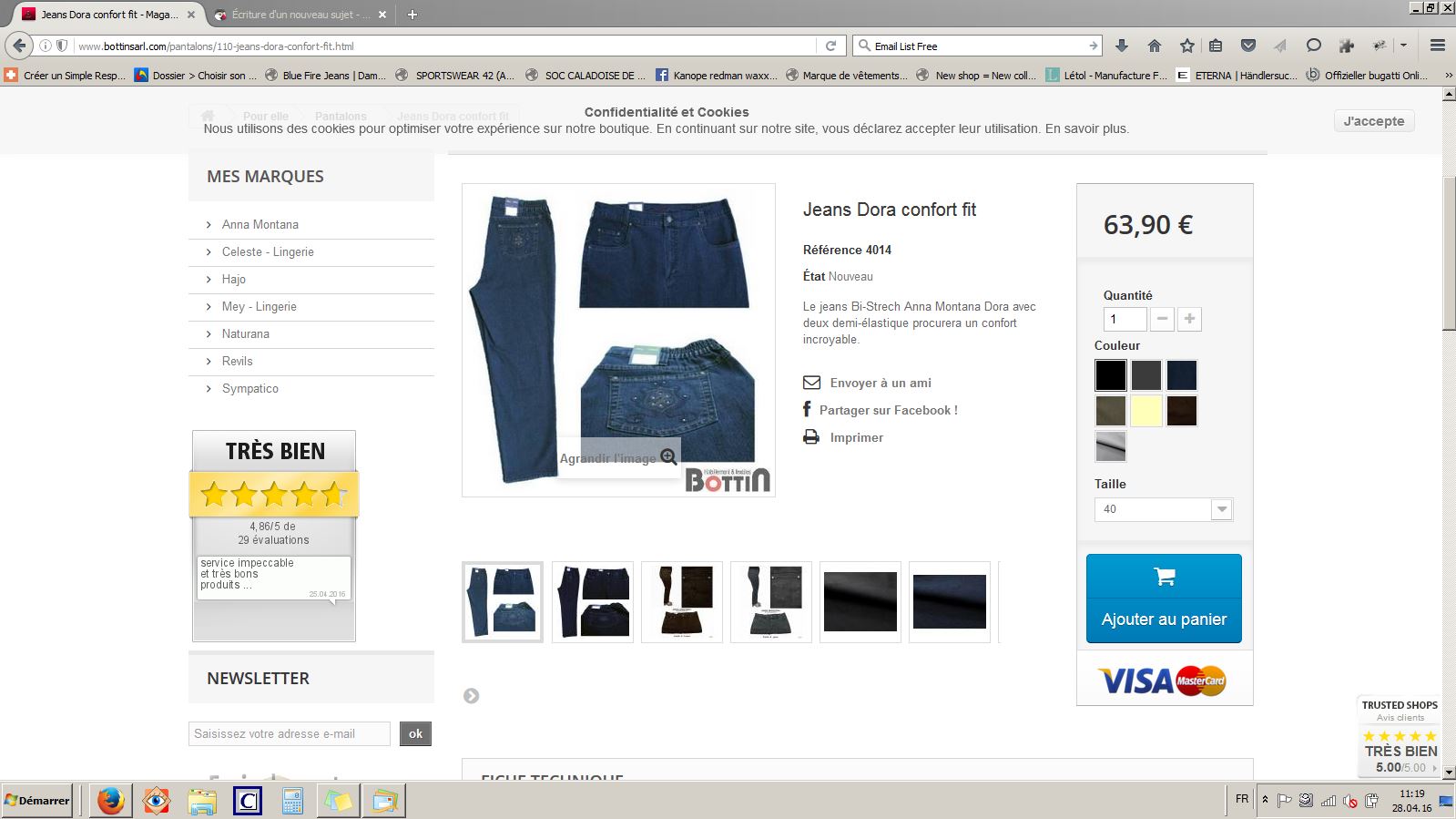This screenshot has width=1456, height=819.
Task: Open volume icon in system tray
Action: (x=1349, y=801)
